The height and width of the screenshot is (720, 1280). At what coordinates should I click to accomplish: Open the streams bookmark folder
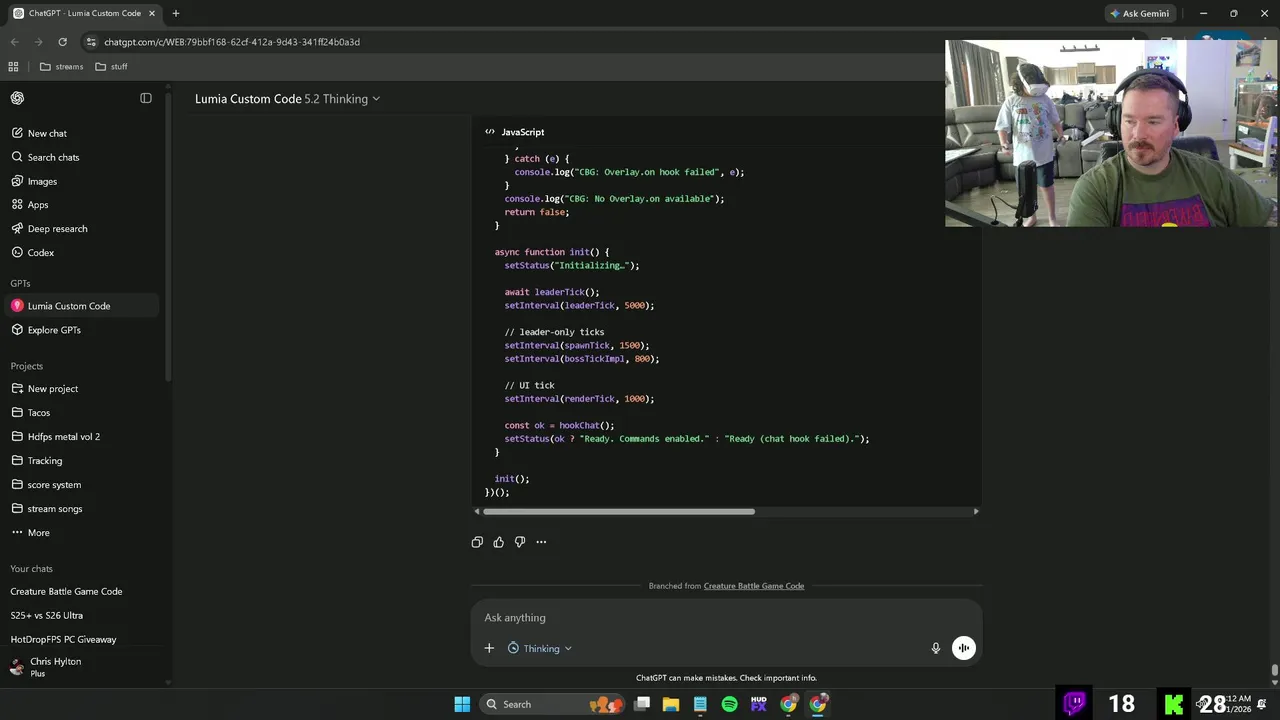pos(62,67)
